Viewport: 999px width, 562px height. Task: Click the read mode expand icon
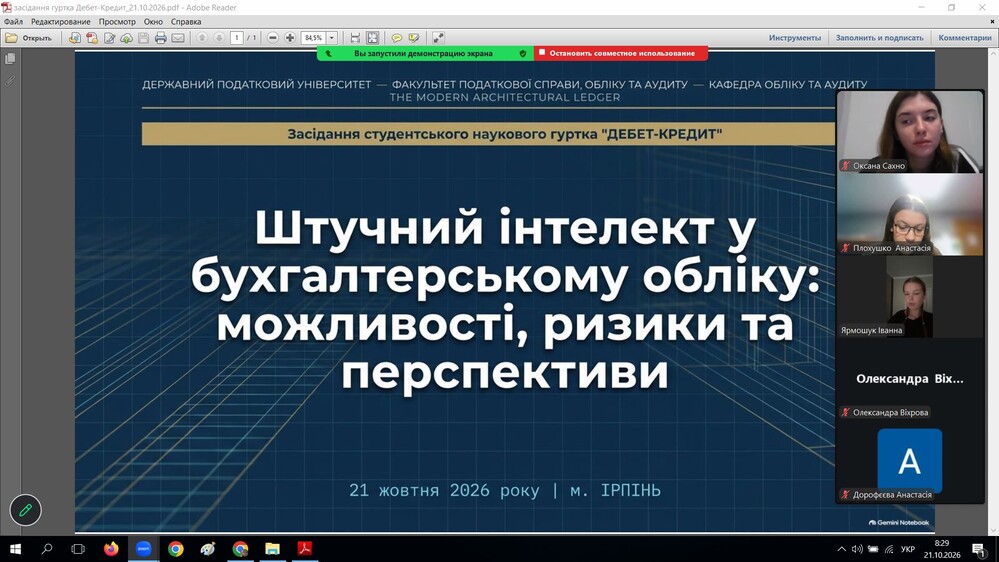click(438, 38)
